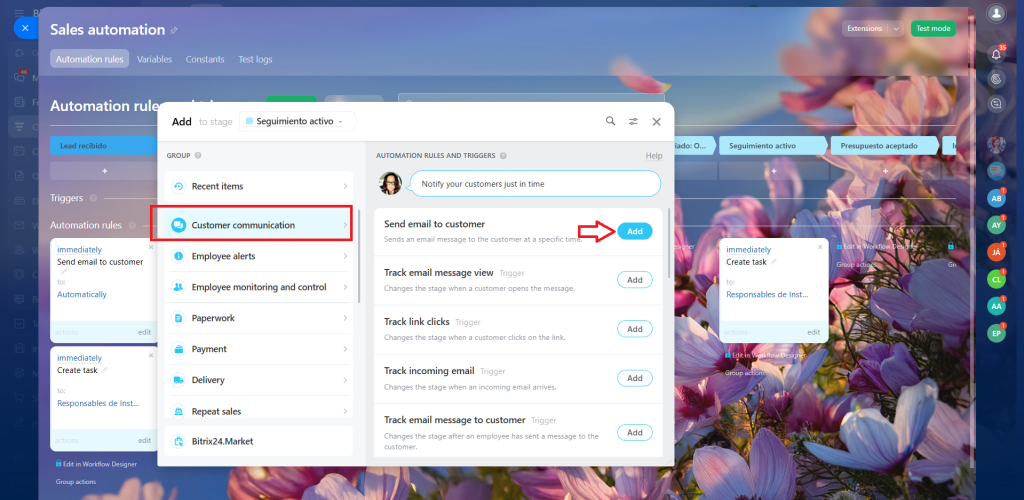Click the assistant avatar in dialog
Viewport: 1024px width, 500px height.
391,184
